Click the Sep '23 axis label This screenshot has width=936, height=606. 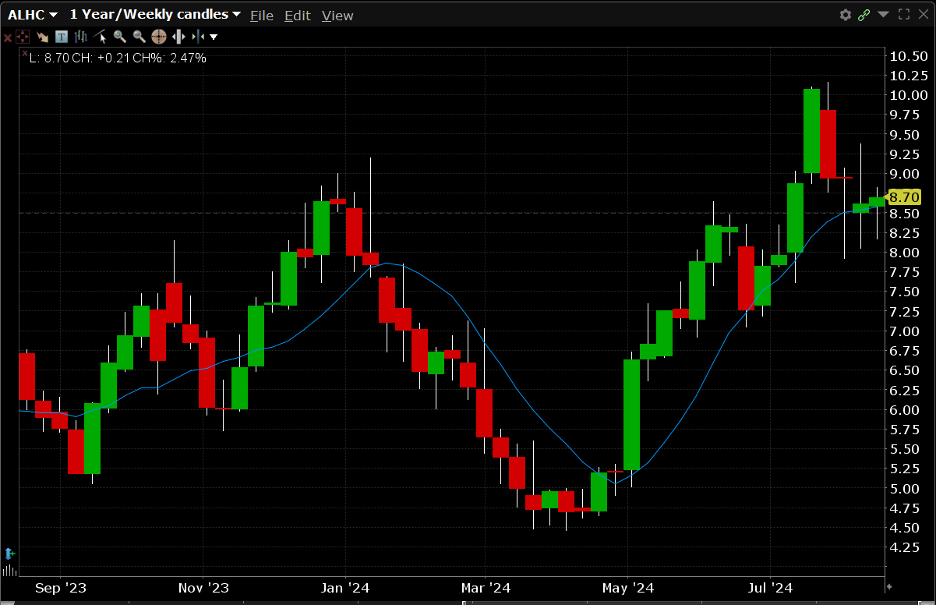(60, 588)
